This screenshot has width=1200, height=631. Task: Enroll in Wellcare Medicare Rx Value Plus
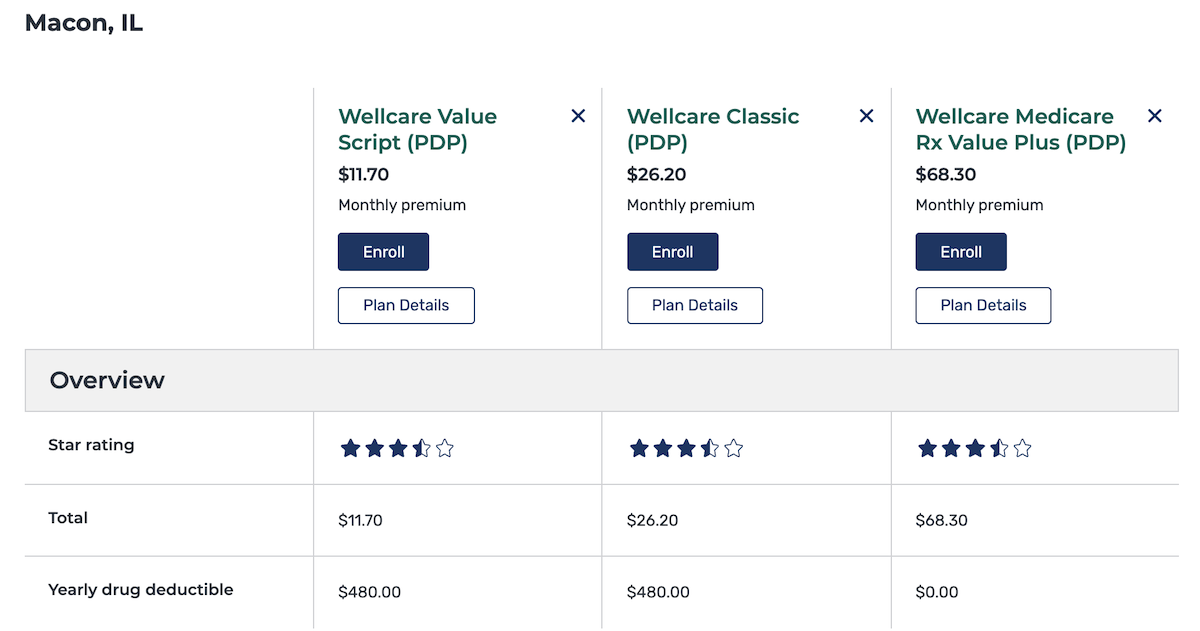[961, 252]
